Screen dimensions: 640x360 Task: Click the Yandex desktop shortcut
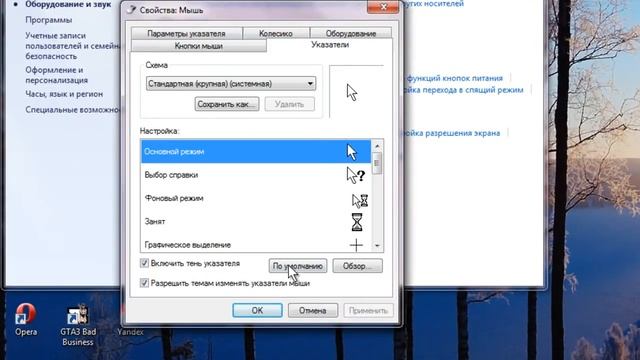(x=130, y=331)
